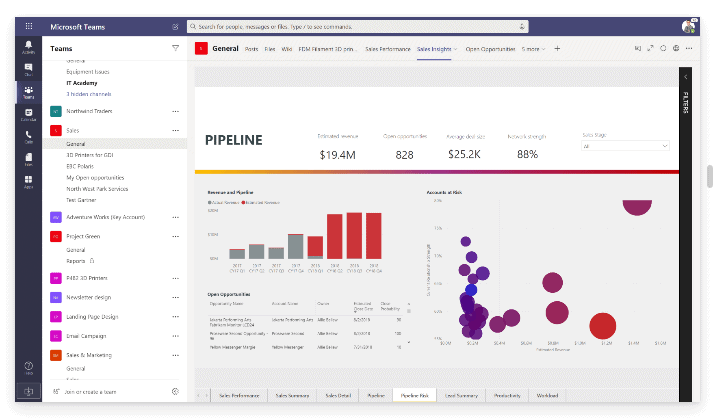
Task: Expand the tab to full screen
Action: pyautogui.click(x=650, y=48)
